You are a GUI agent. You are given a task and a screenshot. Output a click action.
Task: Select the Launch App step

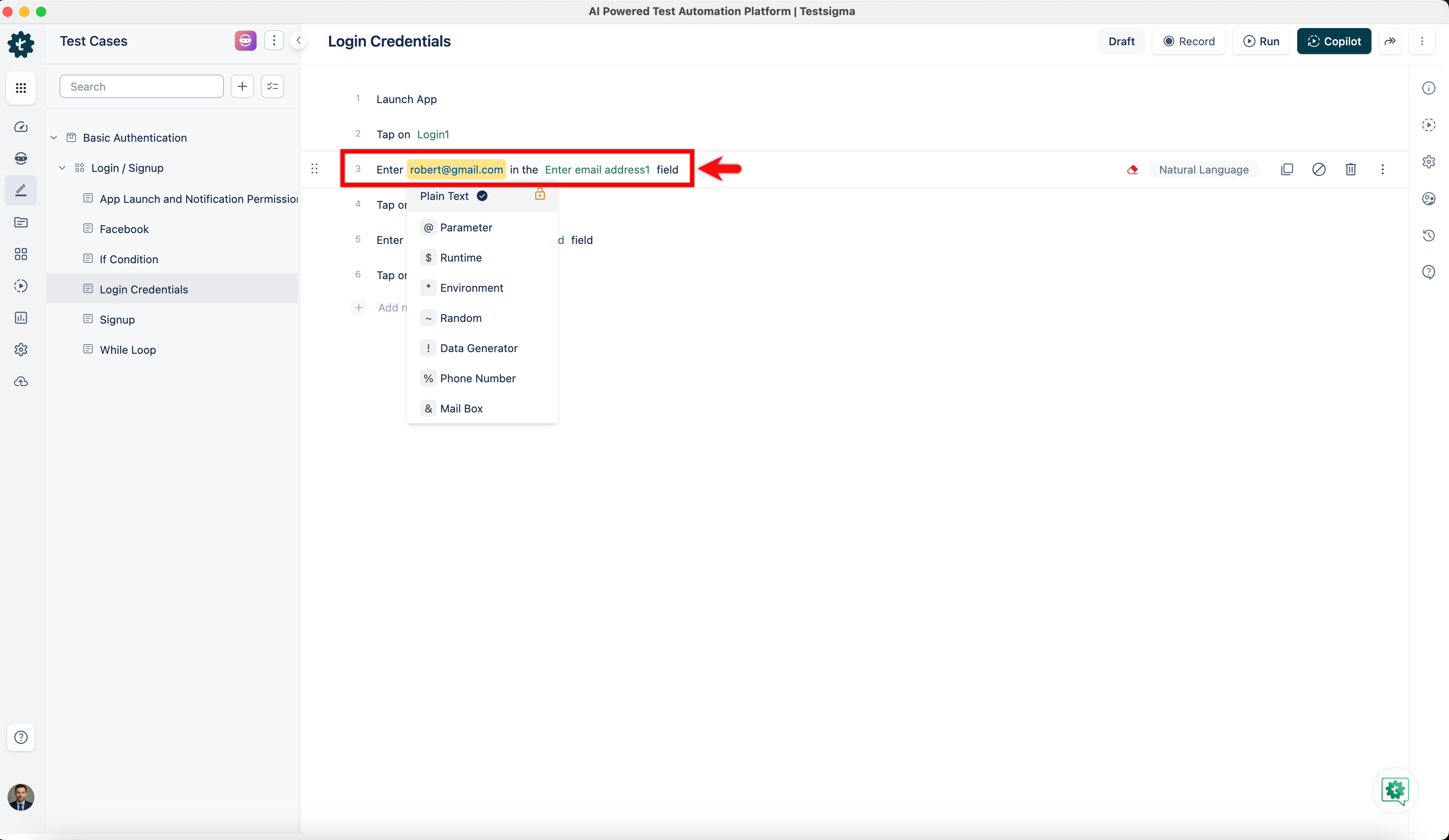pos(406,99)
